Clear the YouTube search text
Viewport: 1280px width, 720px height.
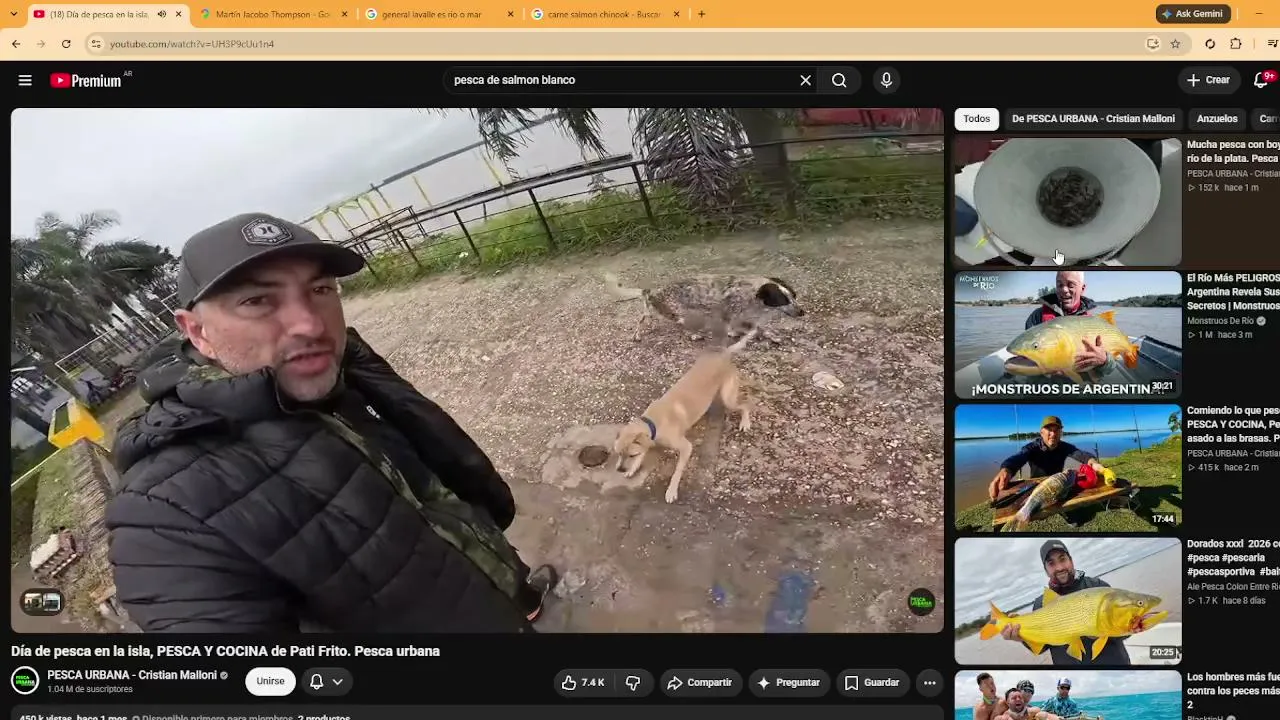point(805,80)
